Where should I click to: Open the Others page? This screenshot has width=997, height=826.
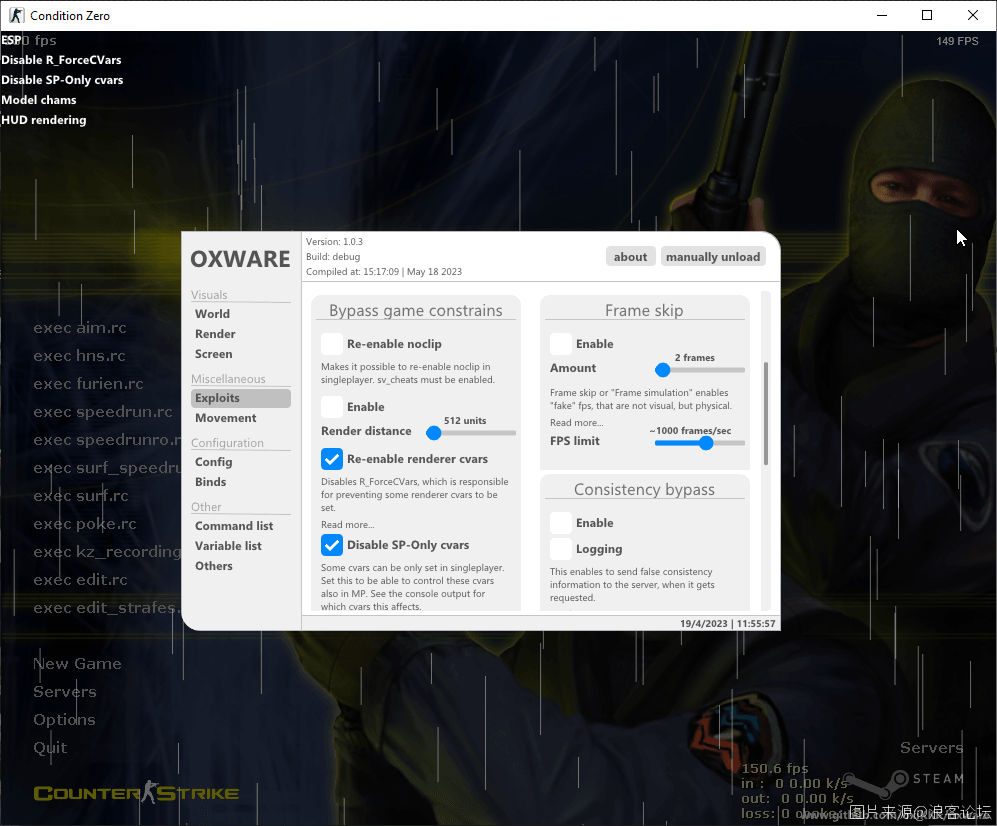(214, 566)
